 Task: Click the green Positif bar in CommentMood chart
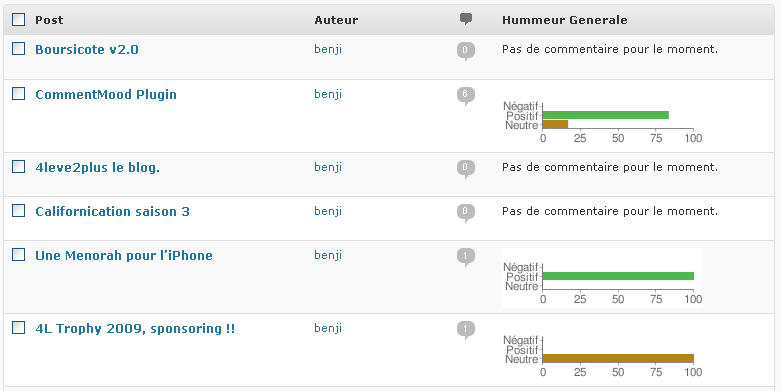[x=606, y=115]
